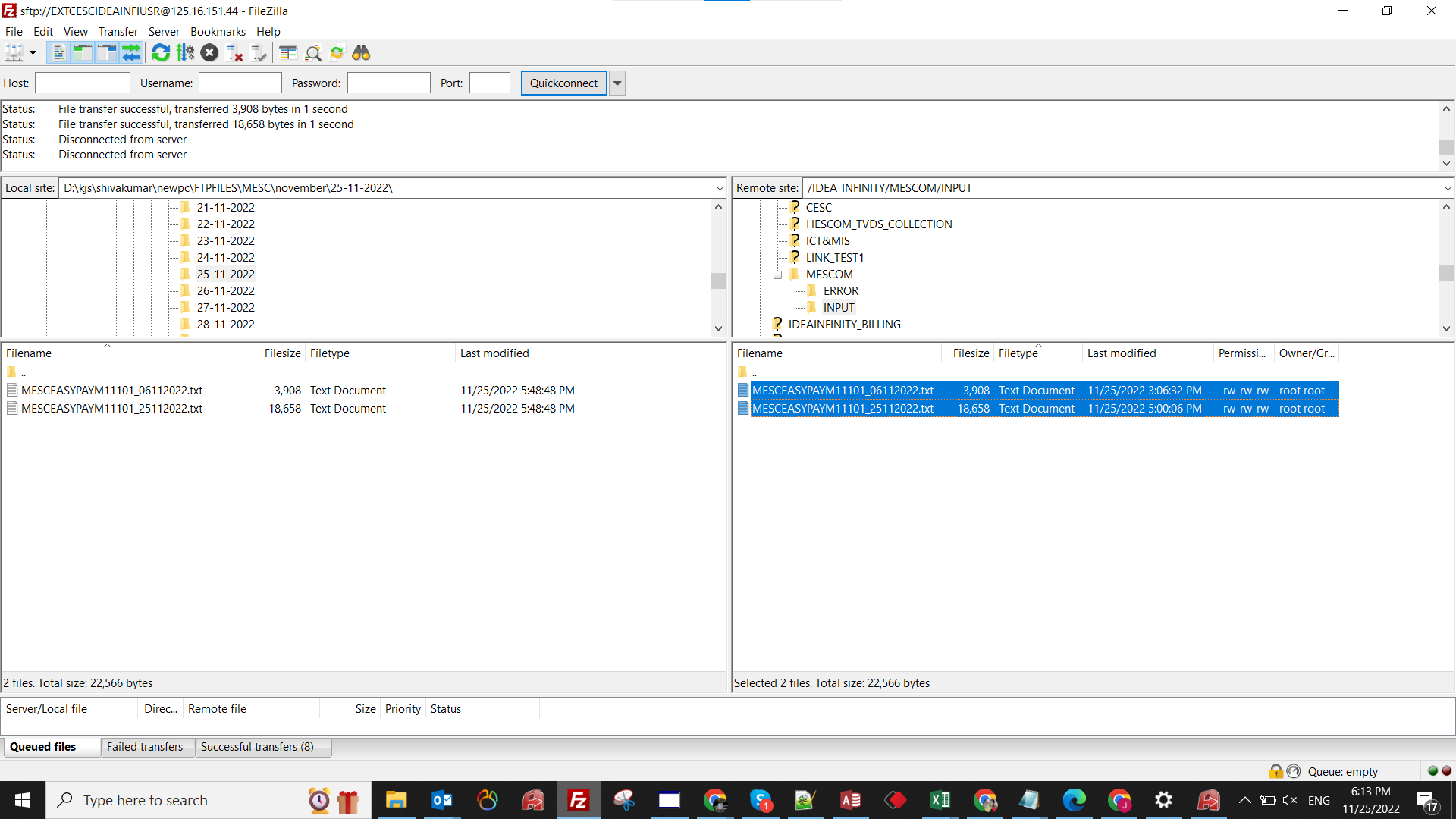
Task: Collapse the MESCOM remote folder
Action: pos(777,275)
